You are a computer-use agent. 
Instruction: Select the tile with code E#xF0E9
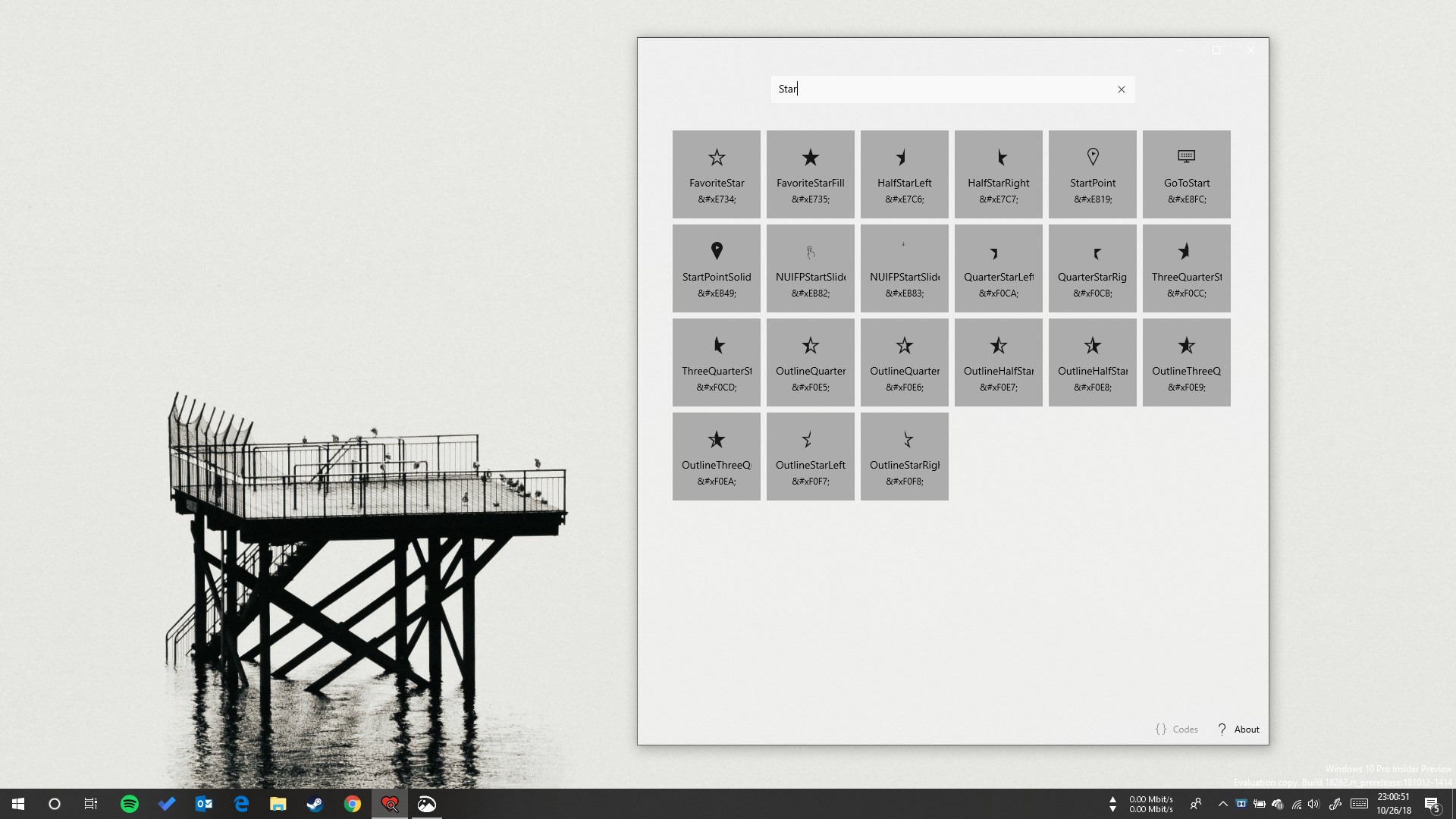(x=1186, y=362)
